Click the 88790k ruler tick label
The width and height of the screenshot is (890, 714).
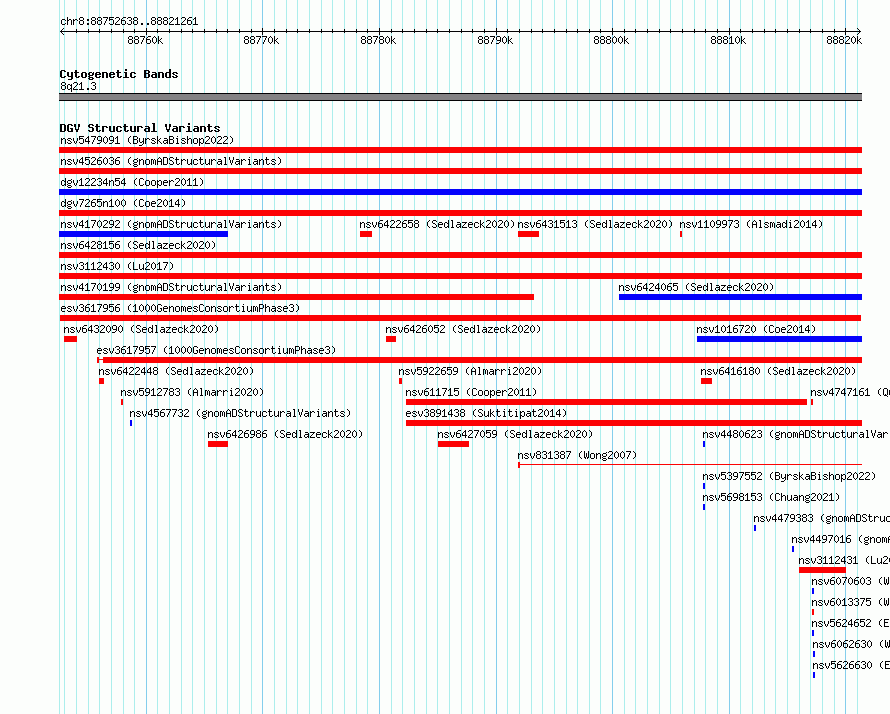coord(495,40)
